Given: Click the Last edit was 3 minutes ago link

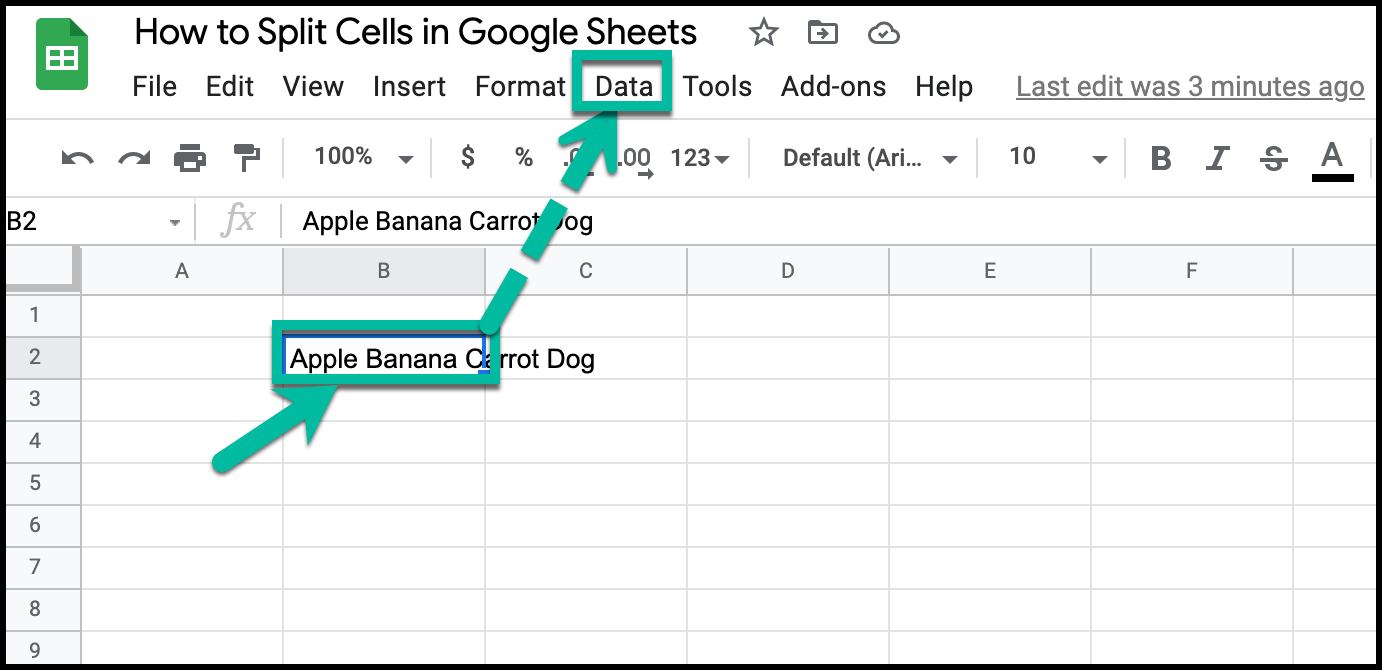Looking at the screenshot, I should (x=1189, y=87).
